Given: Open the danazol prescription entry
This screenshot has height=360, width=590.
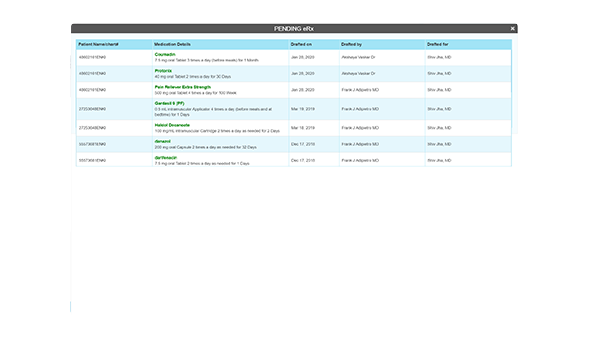Looking at the screenshot, I should point(163,141).
